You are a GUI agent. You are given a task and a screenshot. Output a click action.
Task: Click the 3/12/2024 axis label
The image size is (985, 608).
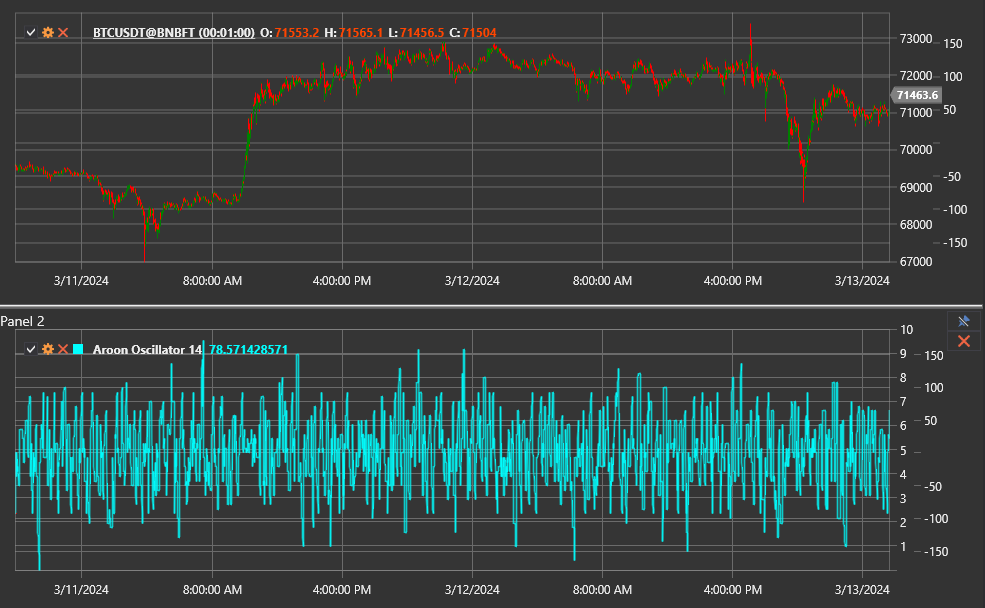pyautogui.click(x=471, y=281)
